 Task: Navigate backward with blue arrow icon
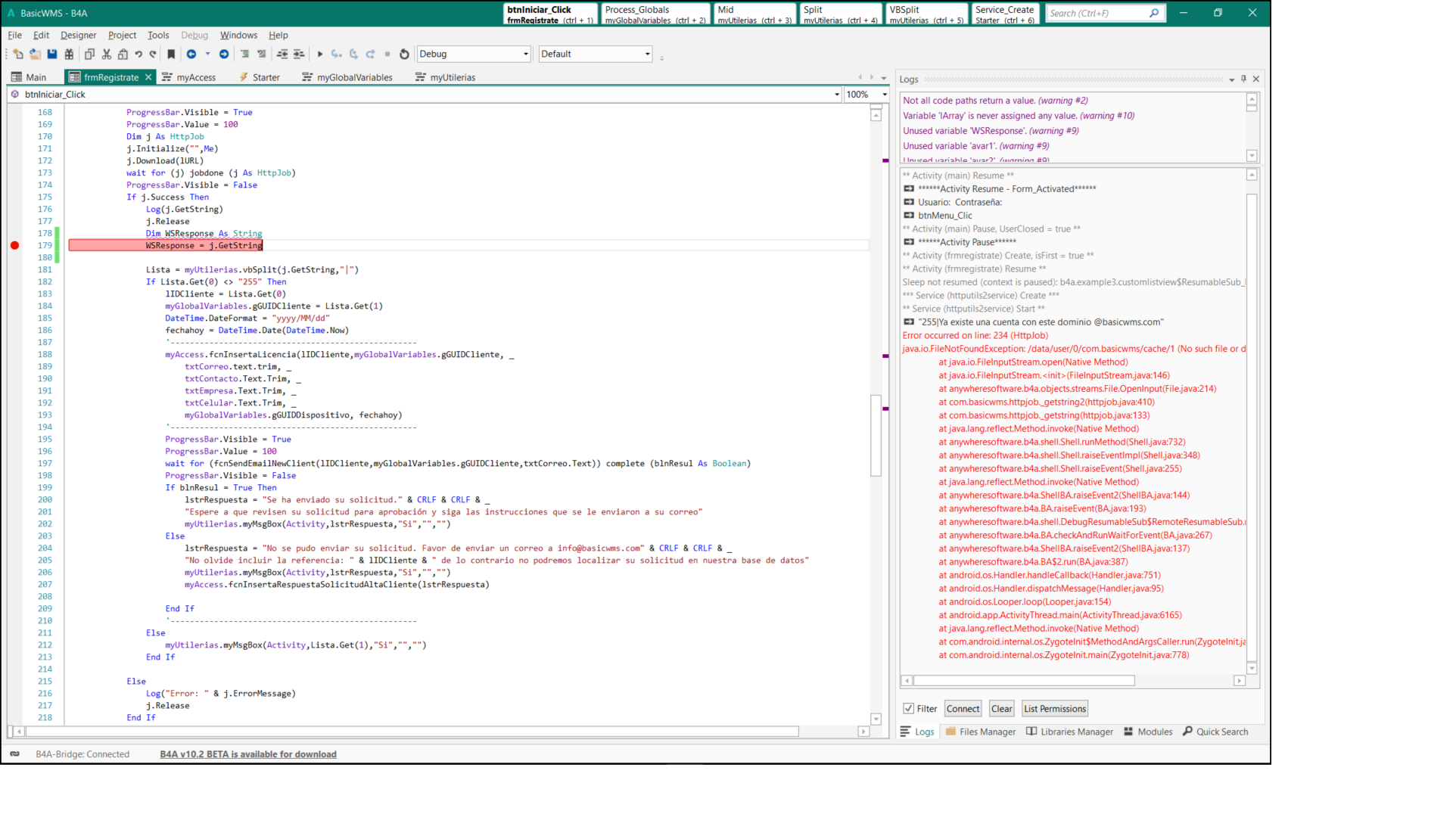pos(191,54)
